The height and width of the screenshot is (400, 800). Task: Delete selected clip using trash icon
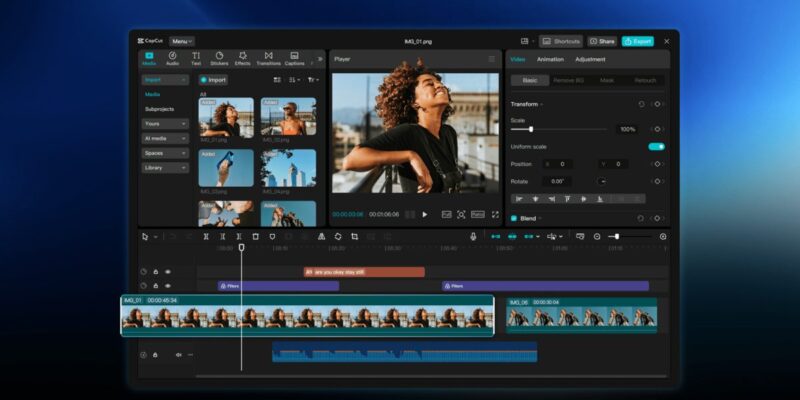[256, 237]
